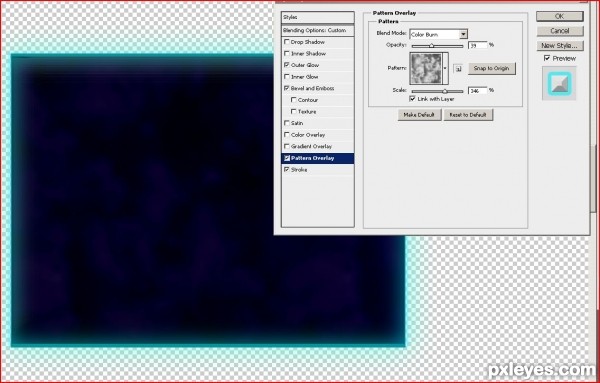600x383 pixels.
Task: Uncheck the Outer Glow checkbox
Action: pos(287,65)
